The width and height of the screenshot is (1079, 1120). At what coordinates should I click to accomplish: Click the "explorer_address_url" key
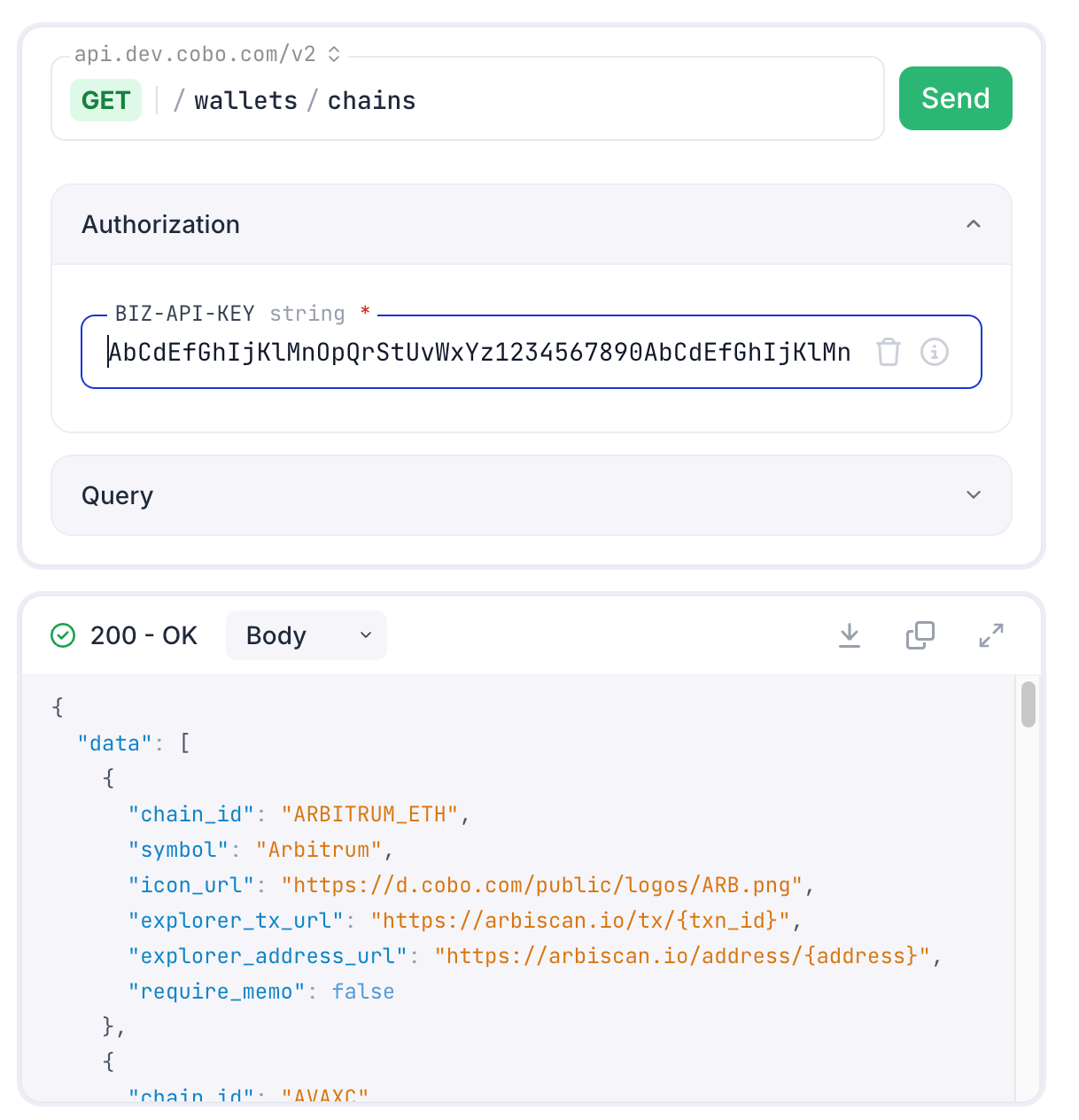coord(268,956)
